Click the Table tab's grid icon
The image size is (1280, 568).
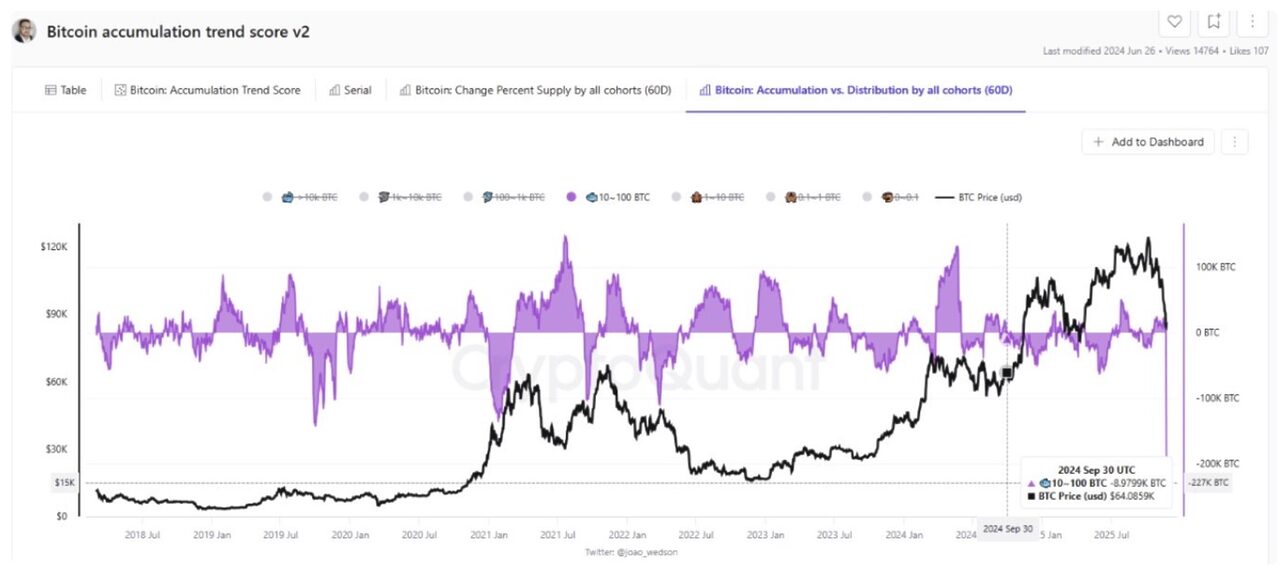coord(51,90)
